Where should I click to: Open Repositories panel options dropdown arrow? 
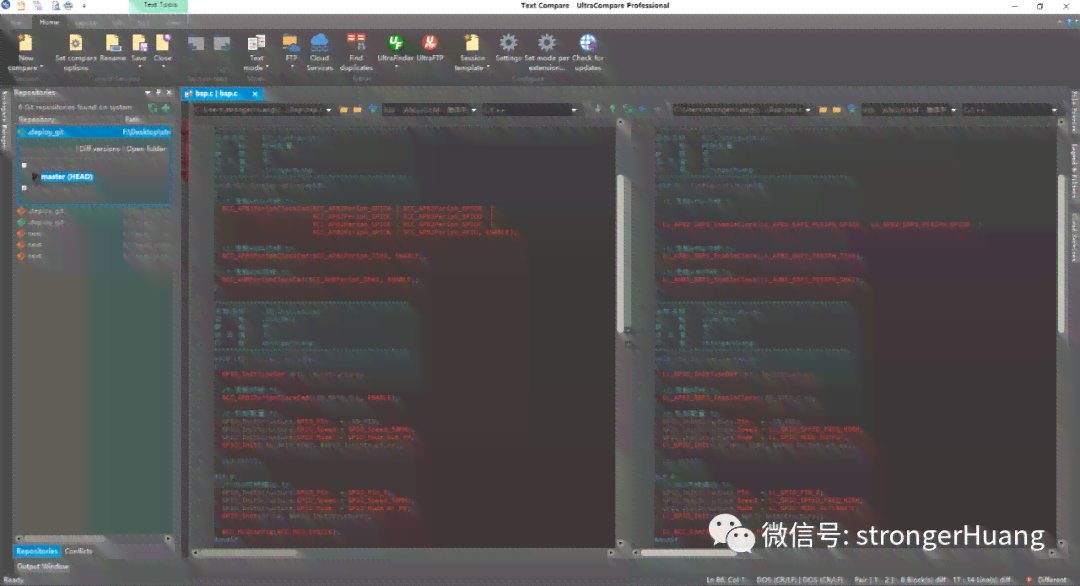pyautogui.click(x=147, y=92)
